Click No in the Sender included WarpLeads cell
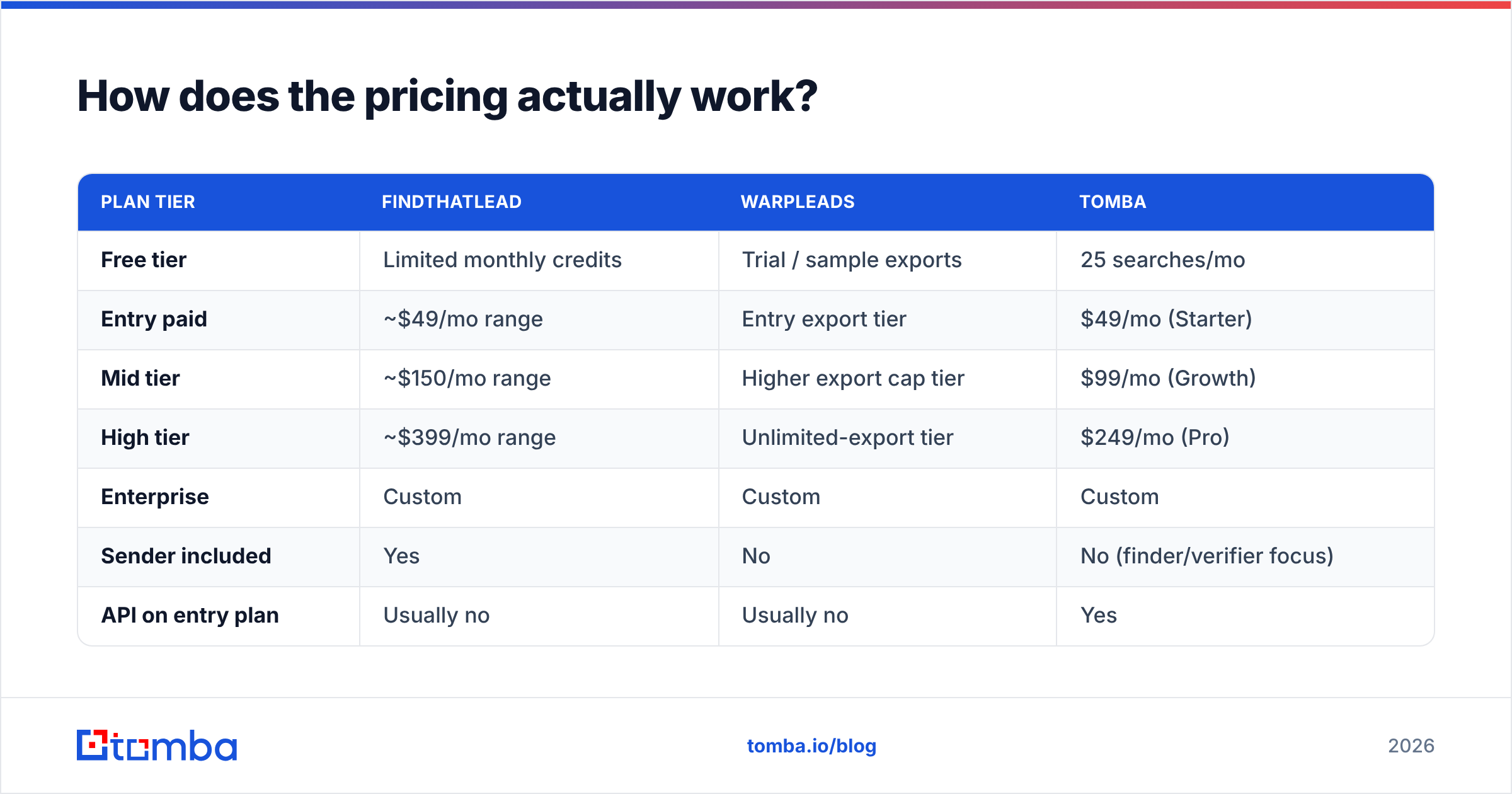Screen dimensions: 1512x794 [x=756, y=556]
